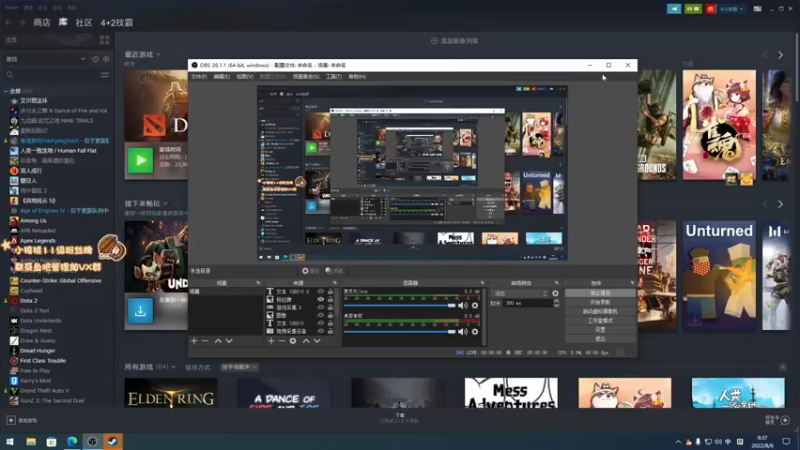Open Windows Start menu
Screen dimensions: 800x450
10,441
